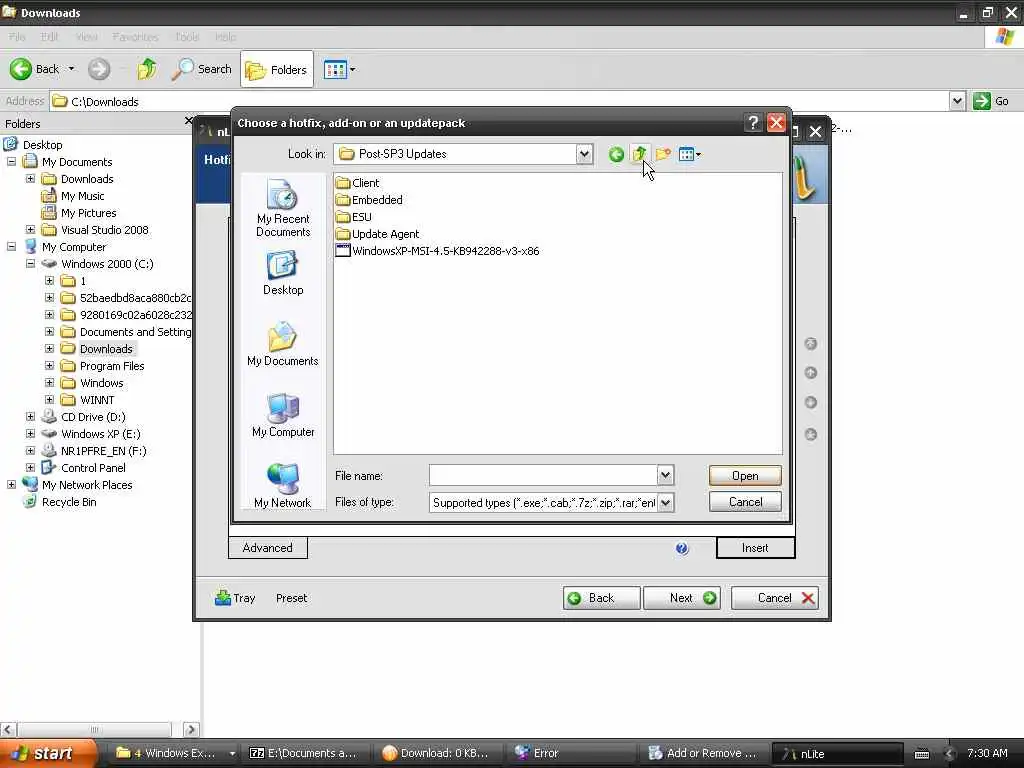Collapse Windows 2000 (C:) tree node
The width and height of the screenshot is (1024, 768).
click(31, 264)
